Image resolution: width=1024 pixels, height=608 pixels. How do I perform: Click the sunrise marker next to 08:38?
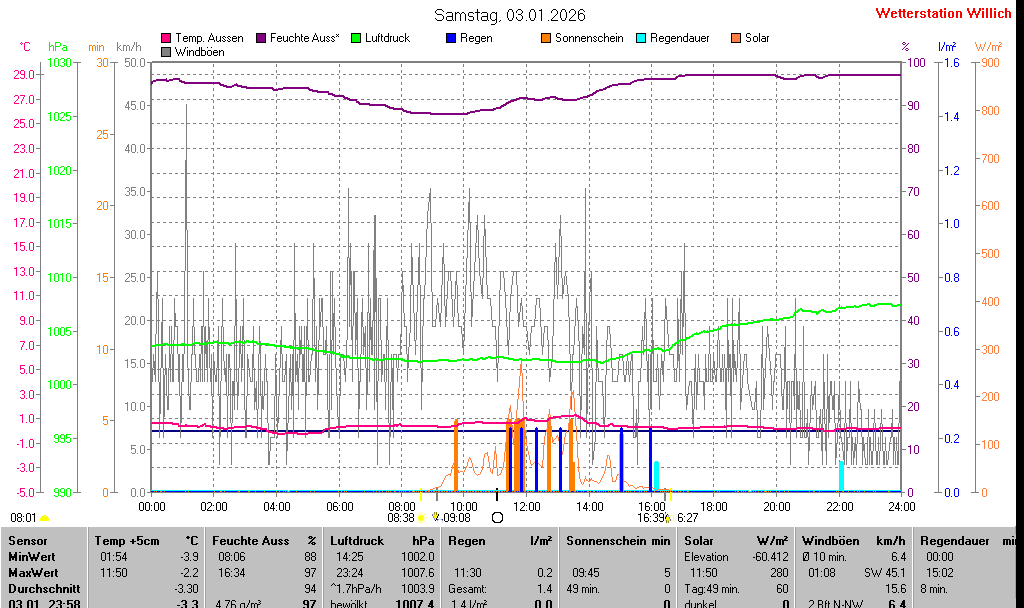coord(421,517)
